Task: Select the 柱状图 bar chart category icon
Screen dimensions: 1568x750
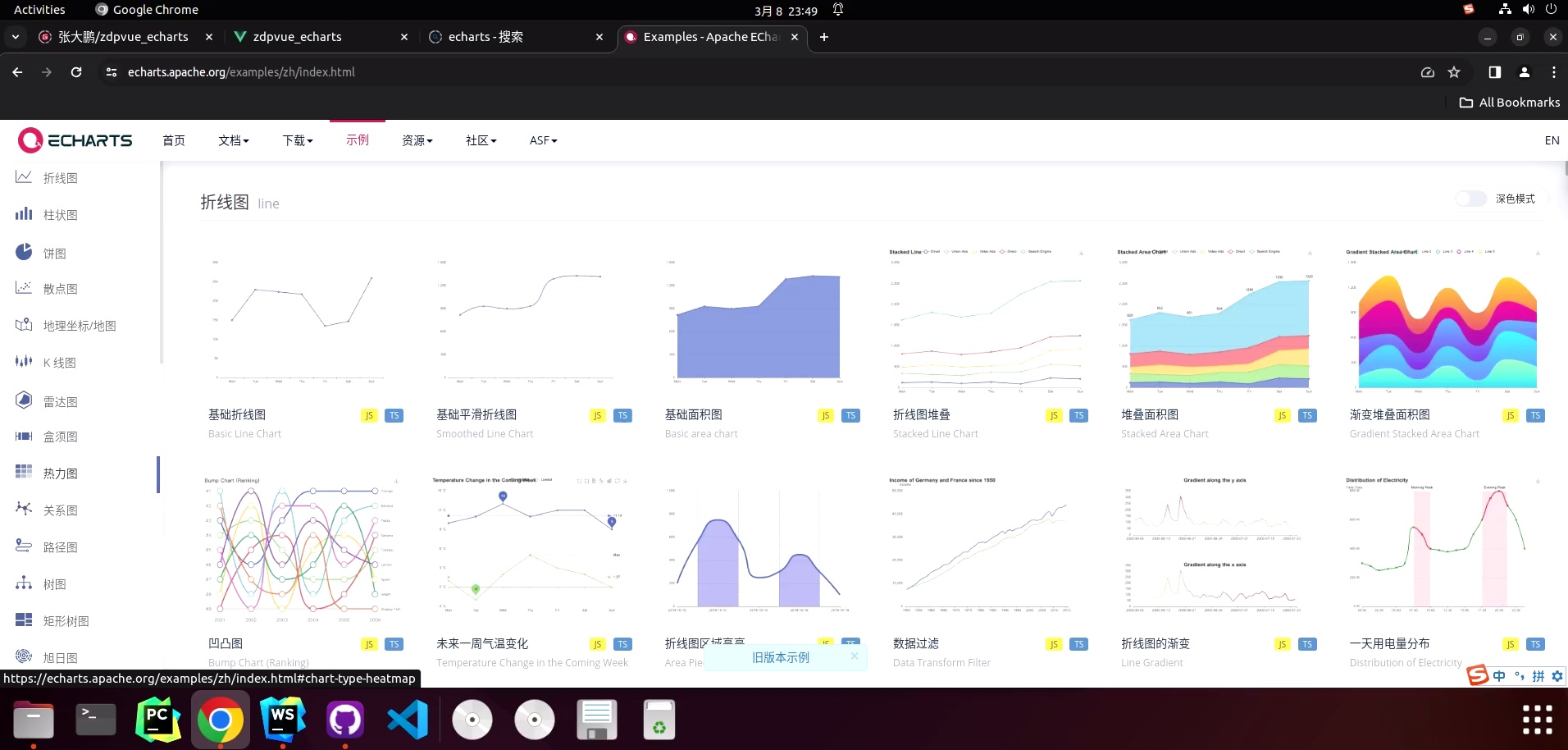Action: pyautogui.click(x=25, y=214)
